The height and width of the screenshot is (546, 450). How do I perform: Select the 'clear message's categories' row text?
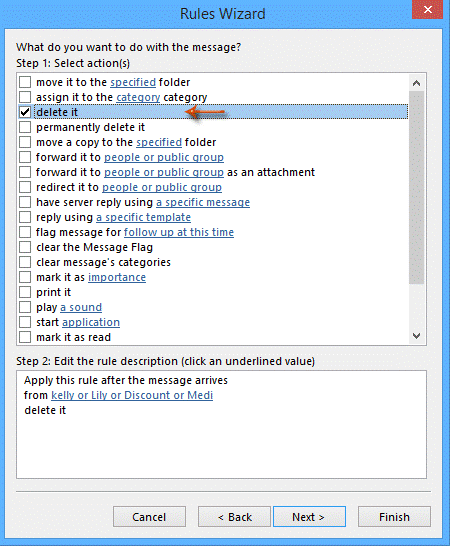pyautogui.click(x=103, y=262)
